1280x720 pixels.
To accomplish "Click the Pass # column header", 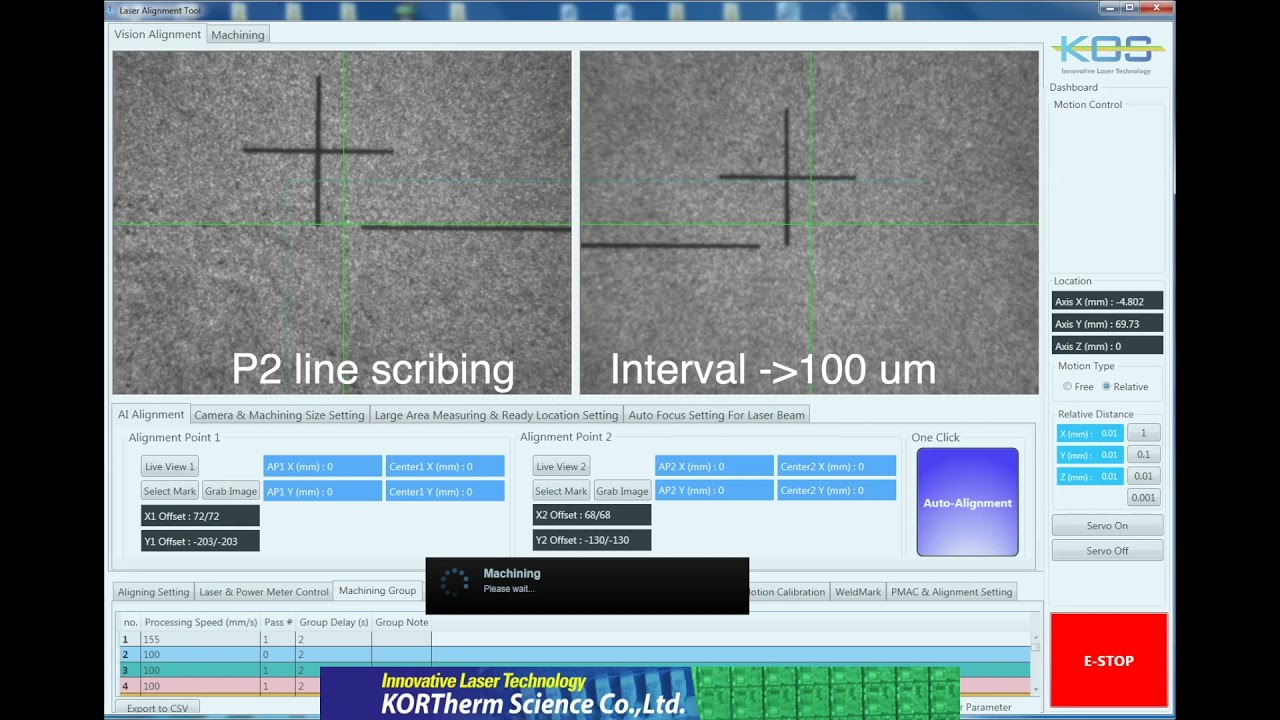I will coord(278,622).
